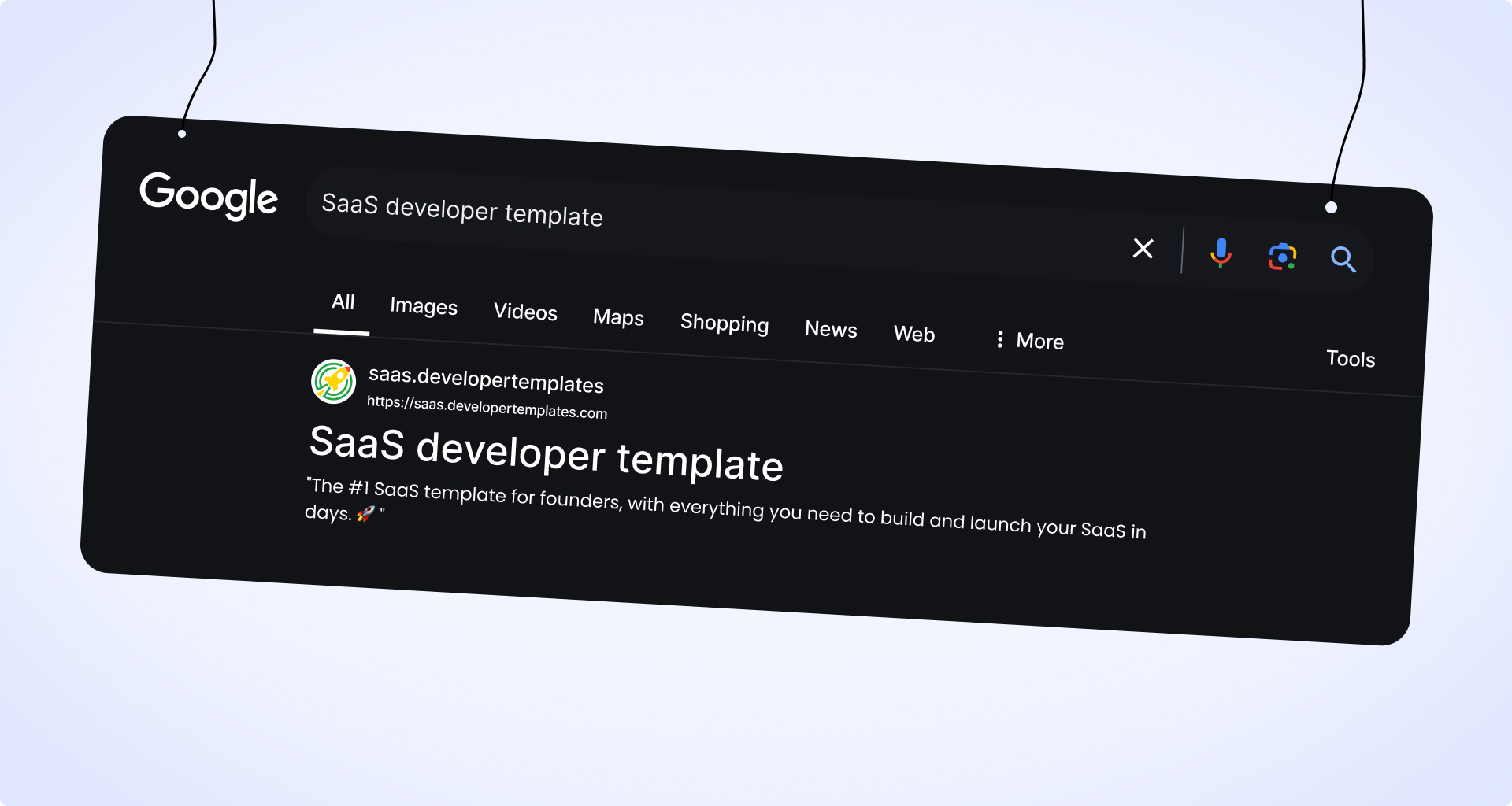Open the 'SaaS developer template' result title
This screenshot has width=1512, height=806.
coord(546,453)
